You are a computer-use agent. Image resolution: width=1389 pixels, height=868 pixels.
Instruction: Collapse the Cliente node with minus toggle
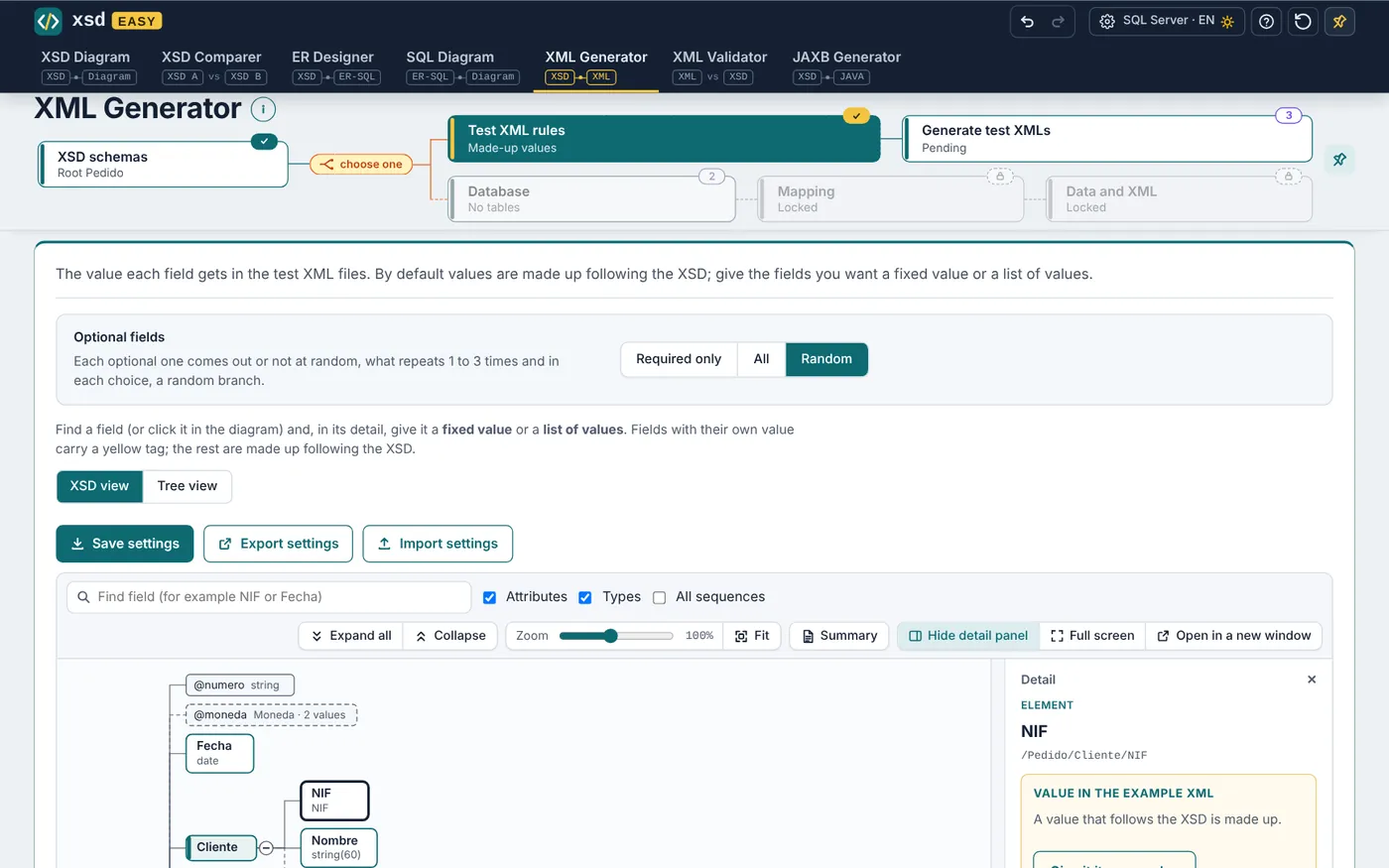point(266,848)
